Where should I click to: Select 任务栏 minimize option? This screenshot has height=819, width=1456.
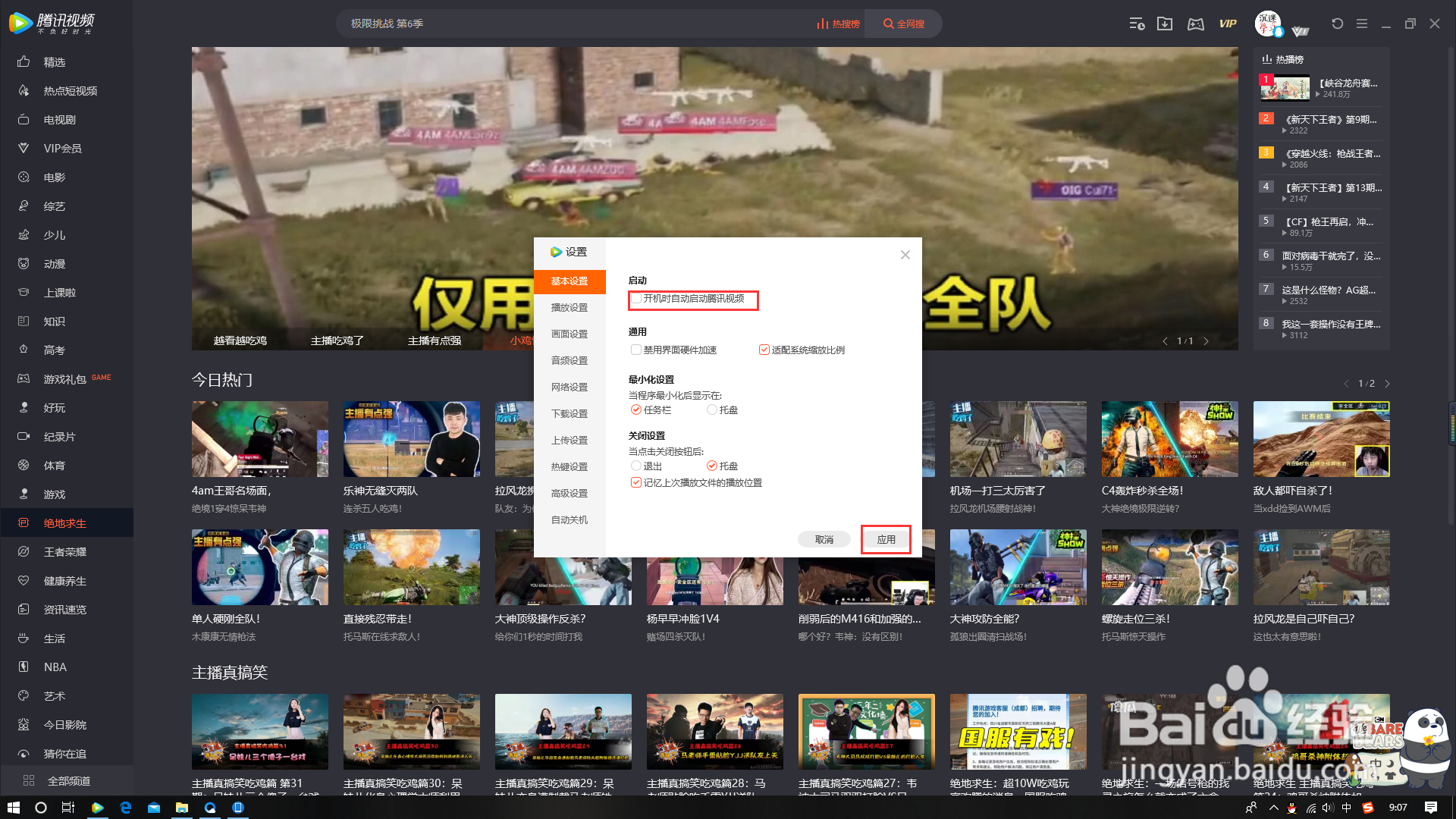pyautogui.click(x=636, y=409)
